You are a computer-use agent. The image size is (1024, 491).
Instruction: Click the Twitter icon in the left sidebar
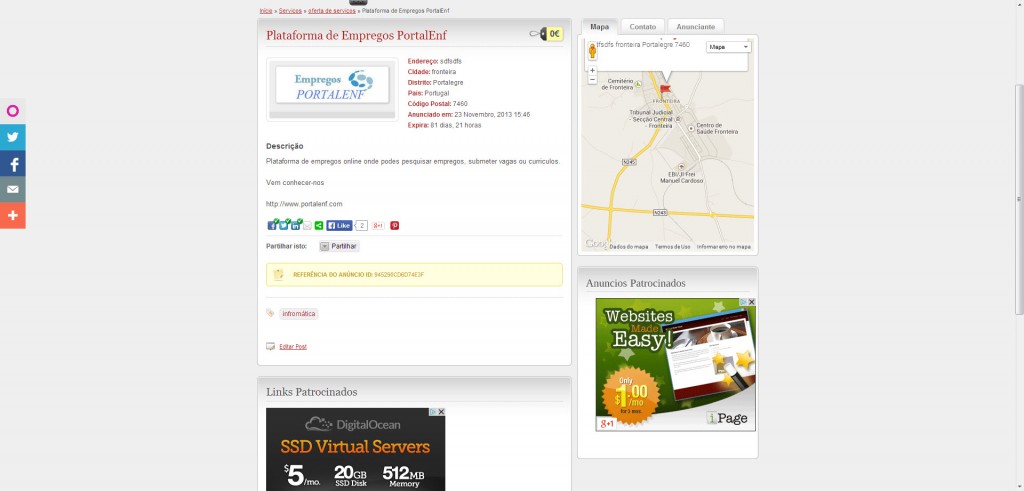pos(12,137)
